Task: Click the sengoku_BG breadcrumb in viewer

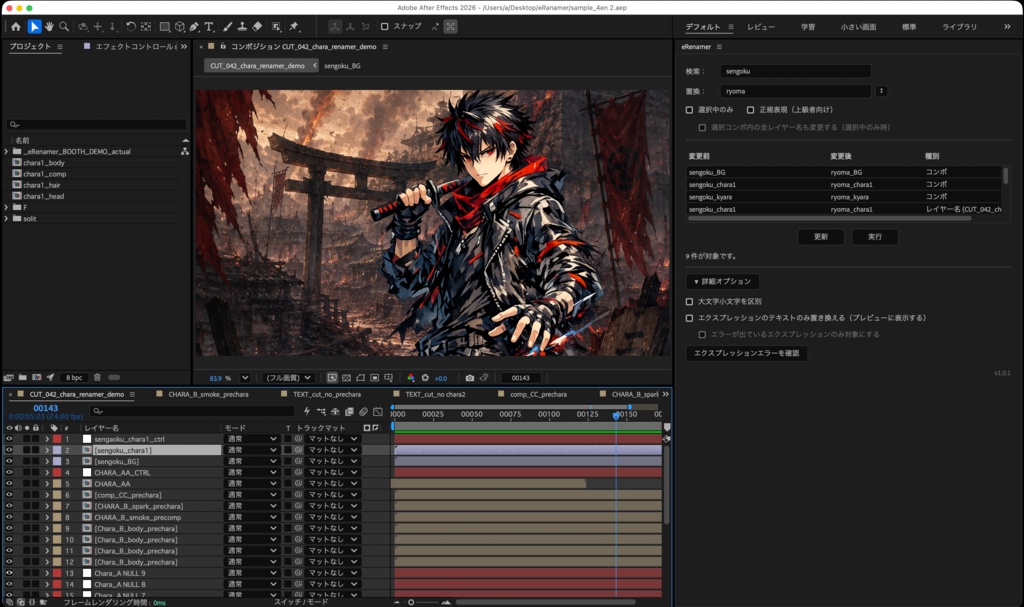Action: [342, 66]
